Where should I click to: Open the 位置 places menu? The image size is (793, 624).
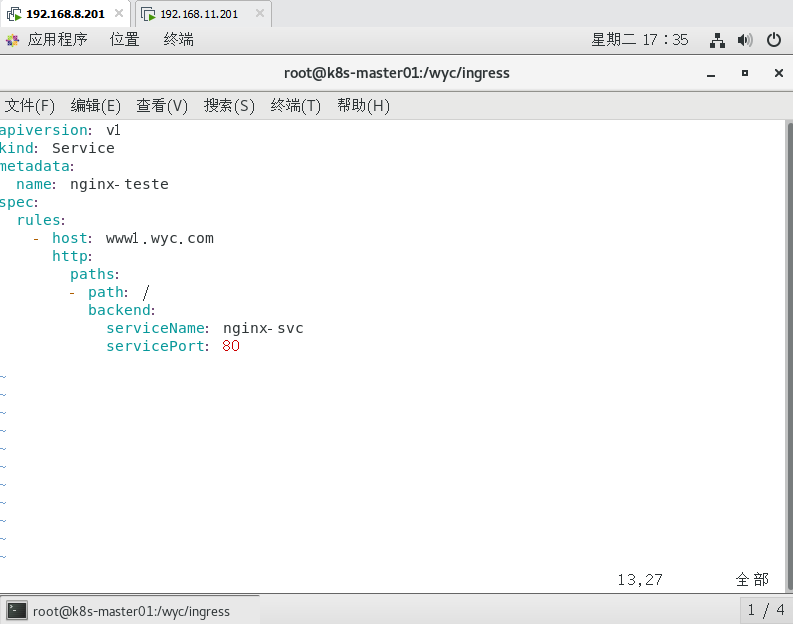124,39
